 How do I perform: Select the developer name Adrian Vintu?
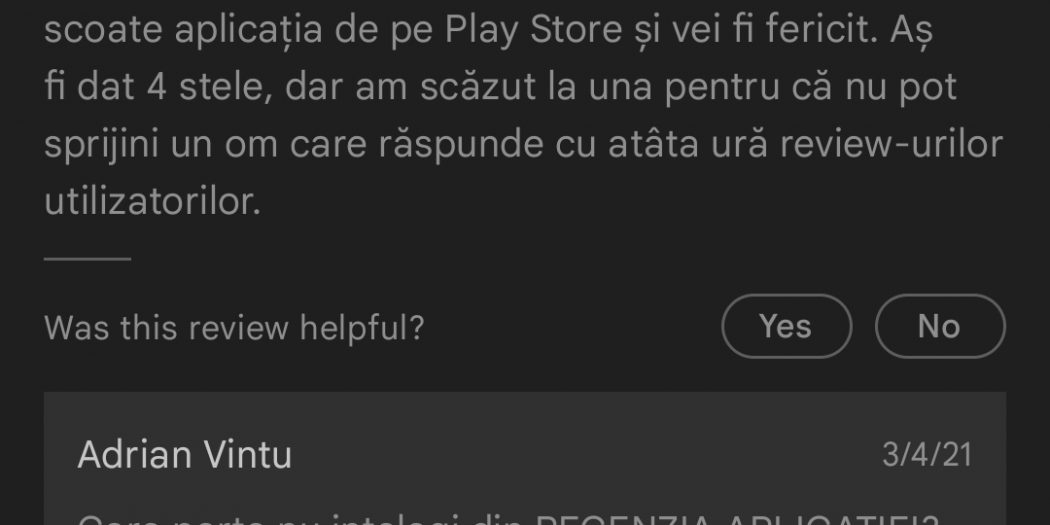tap(185, 455)
